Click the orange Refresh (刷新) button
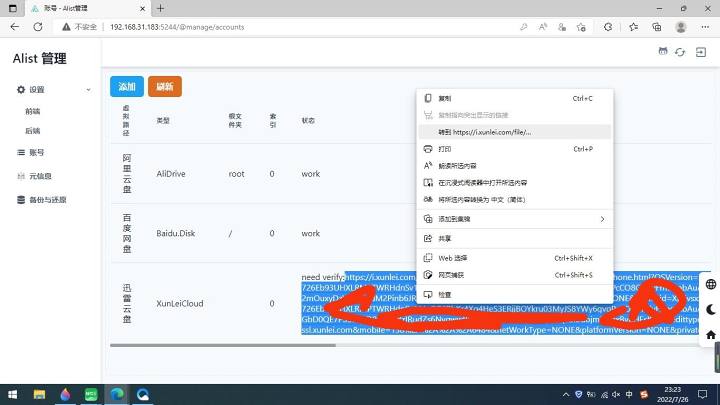 click(x=165, y=86)
